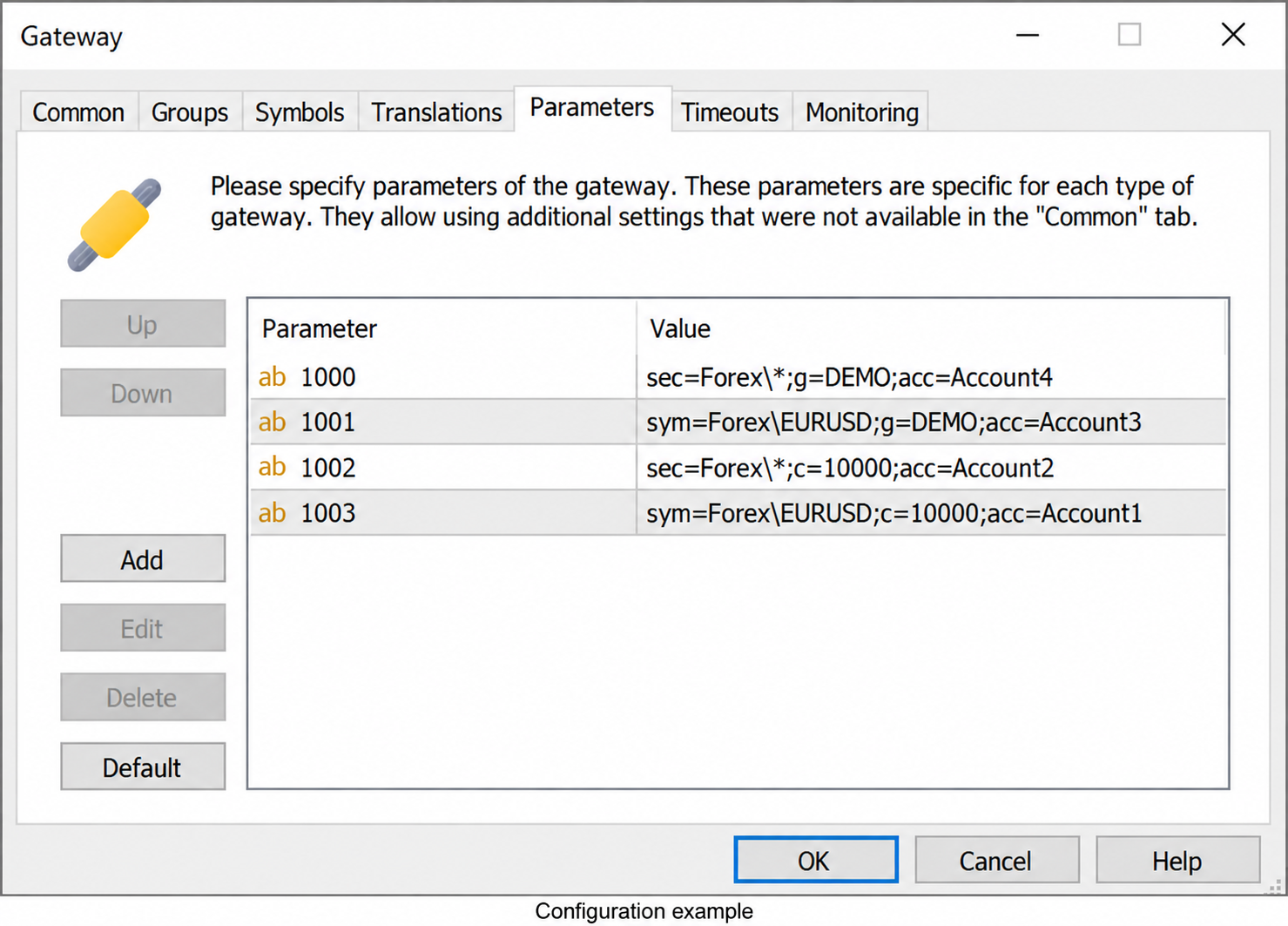Click the Parameters tab

tap(592, 108)
